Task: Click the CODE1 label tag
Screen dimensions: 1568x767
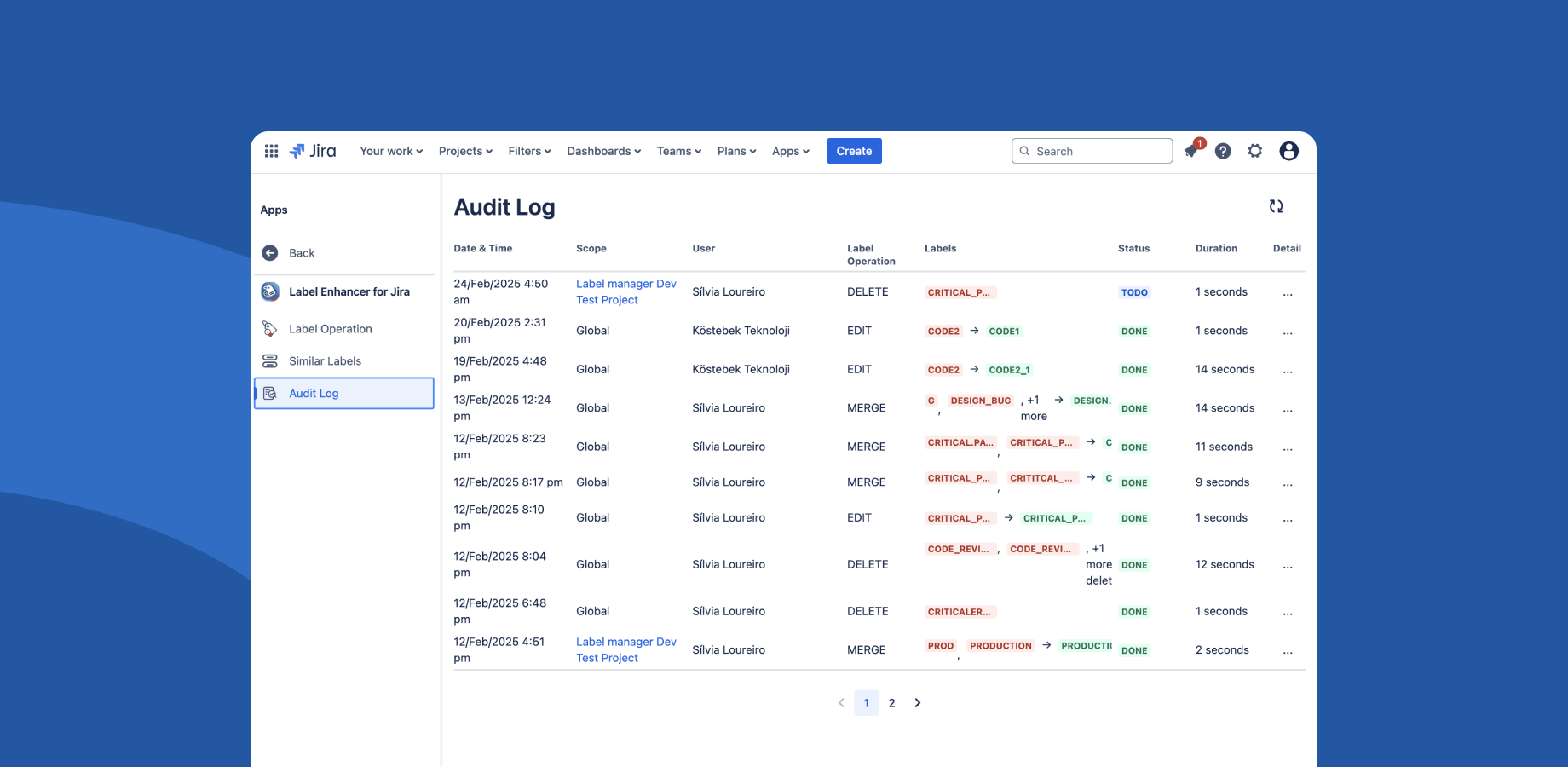Action: click(x=1004, y=332)
